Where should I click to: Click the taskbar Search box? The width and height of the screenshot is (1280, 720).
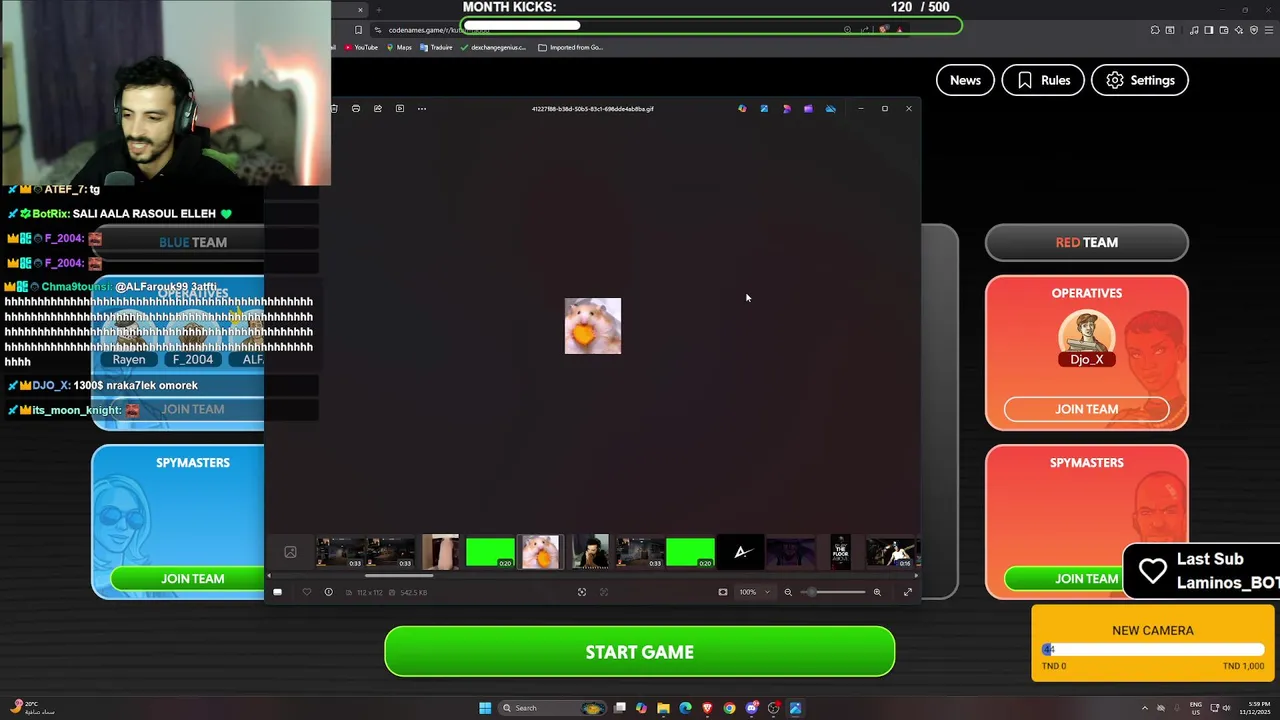tap(553, 708)
